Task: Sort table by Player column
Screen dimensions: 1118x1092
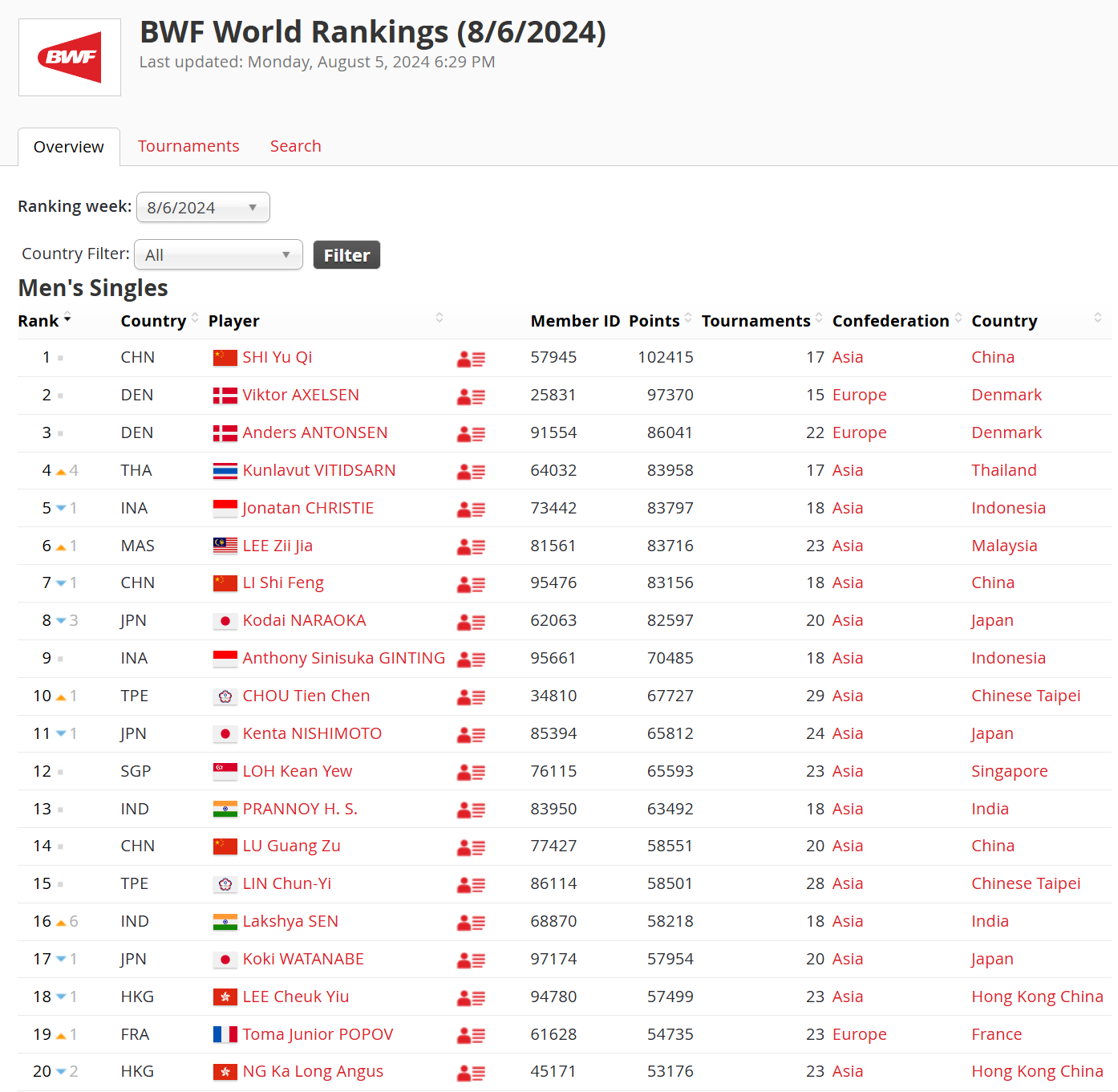Action: [326, 321]
